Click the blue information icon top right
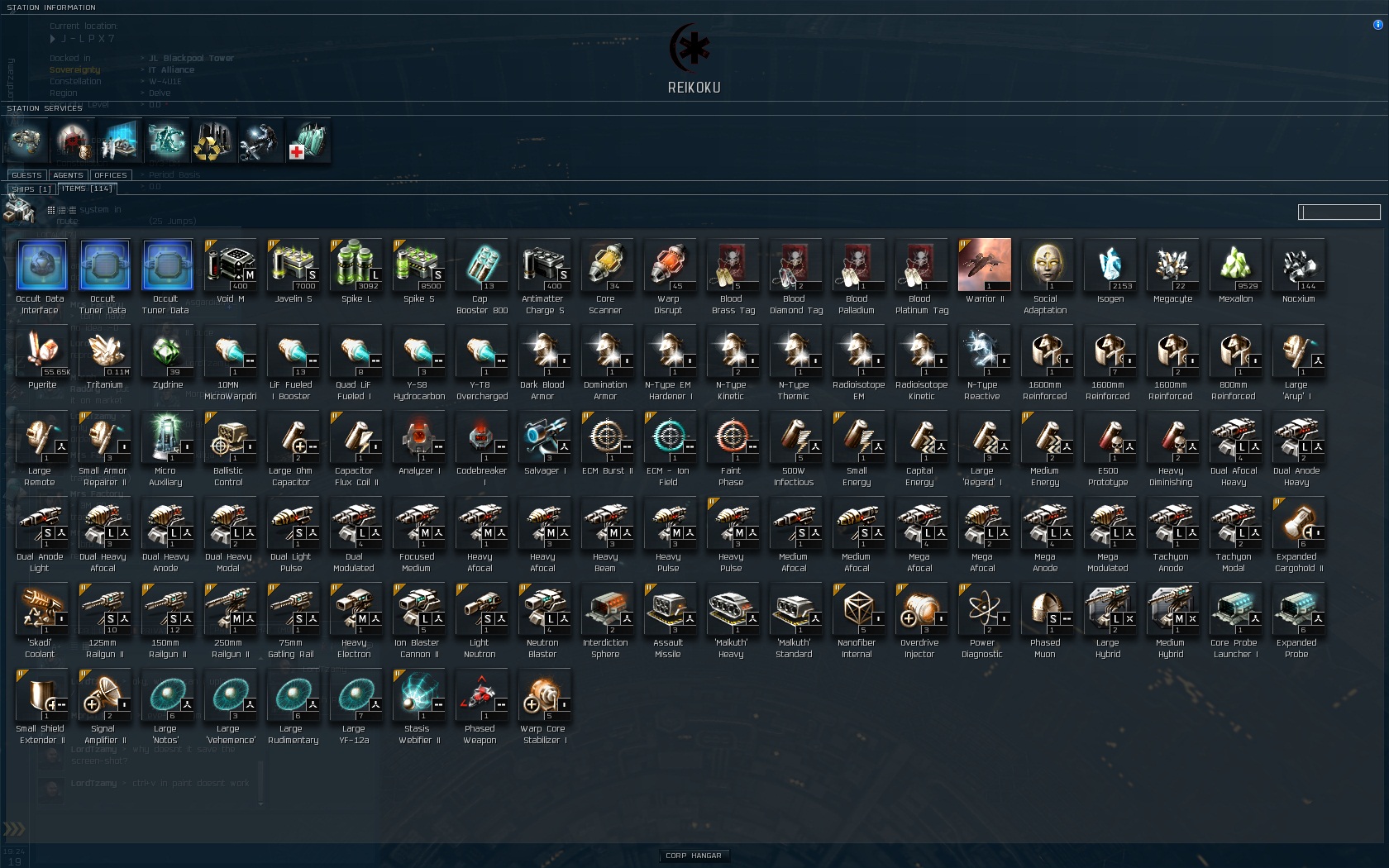The width and height of the screenshot is (1389, 868). tap(1377, 25)
